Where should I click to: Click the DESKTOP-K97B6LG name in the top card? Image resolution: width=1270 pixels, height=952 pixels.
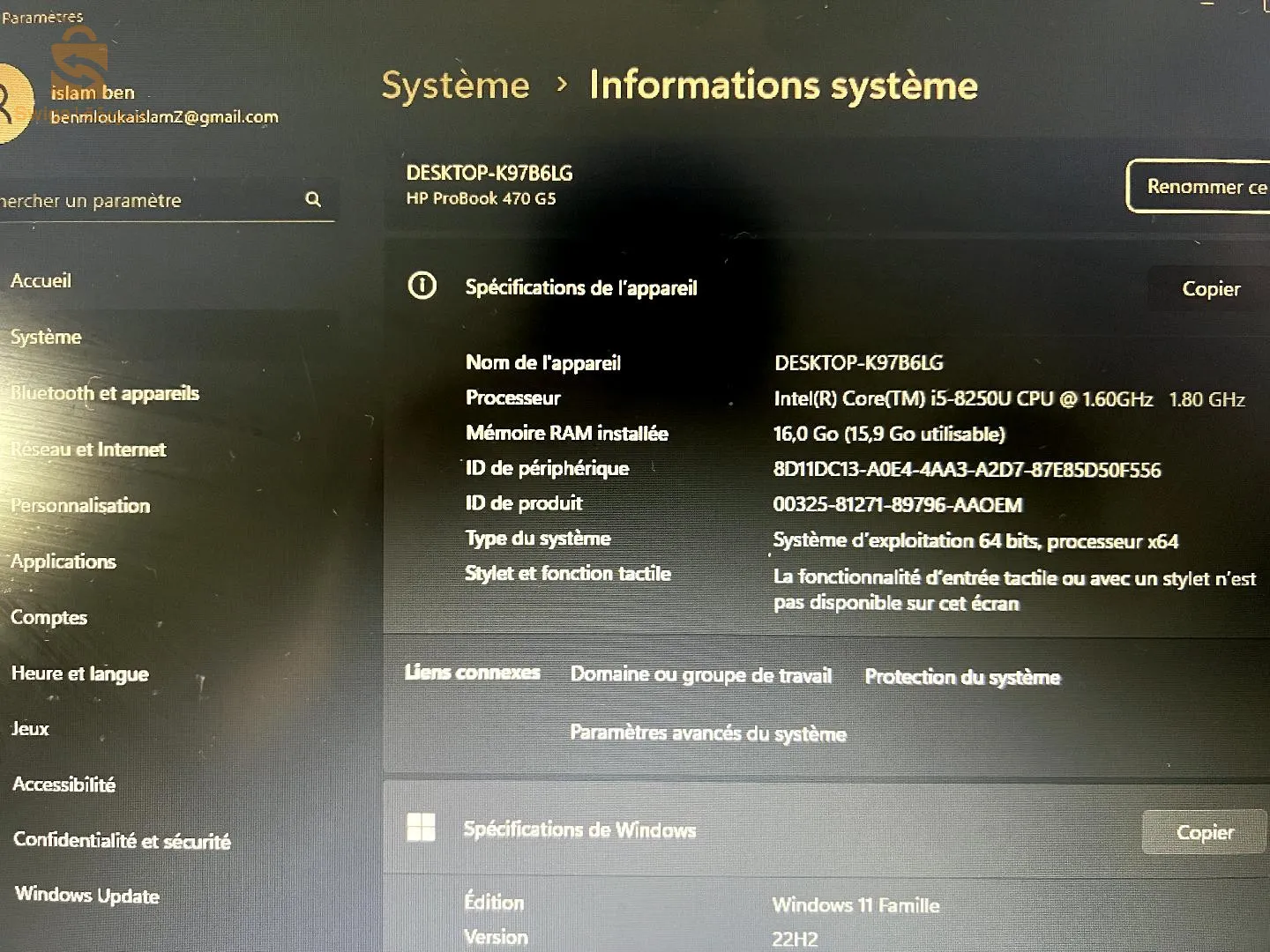tap(489, 173)
